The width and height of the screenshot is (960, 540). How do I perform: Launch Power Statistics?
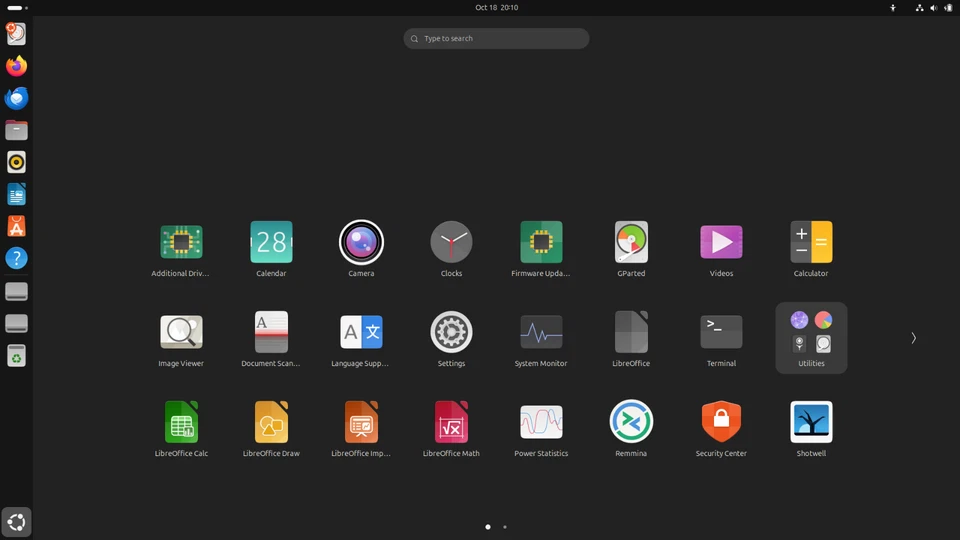541,422
